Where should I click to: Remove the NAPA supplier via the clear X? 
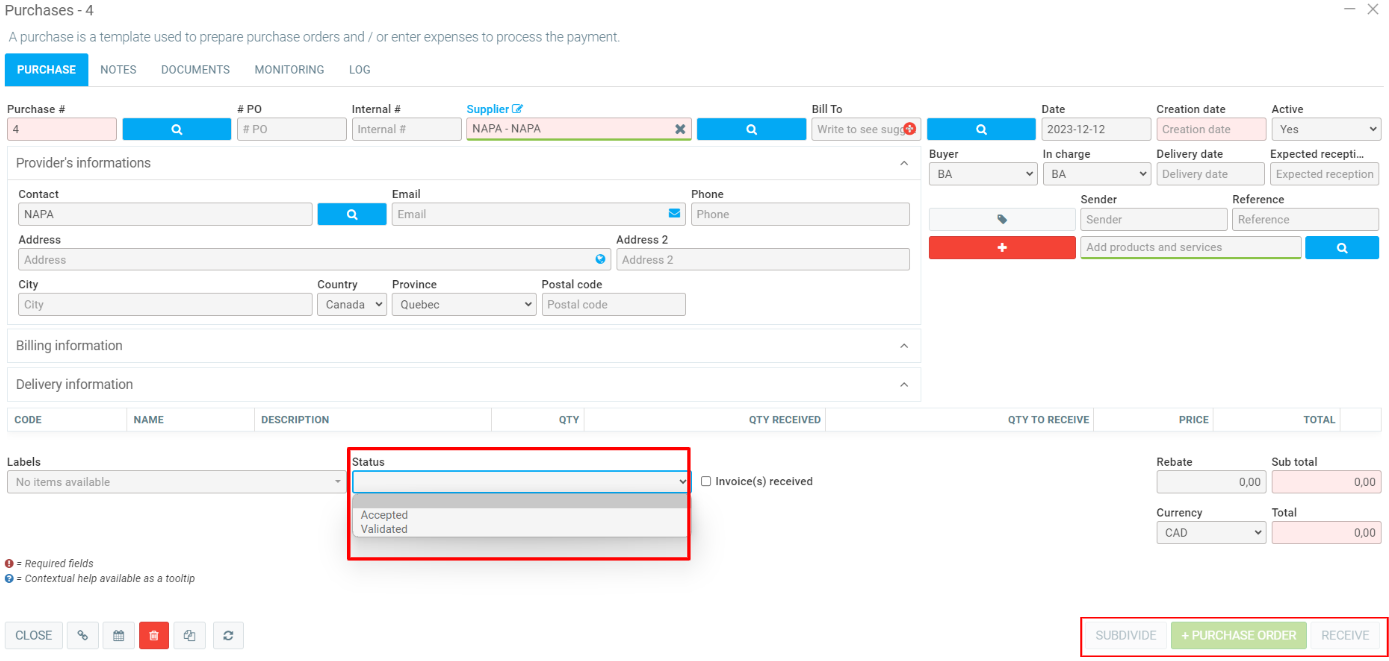(x=679, y=128)
